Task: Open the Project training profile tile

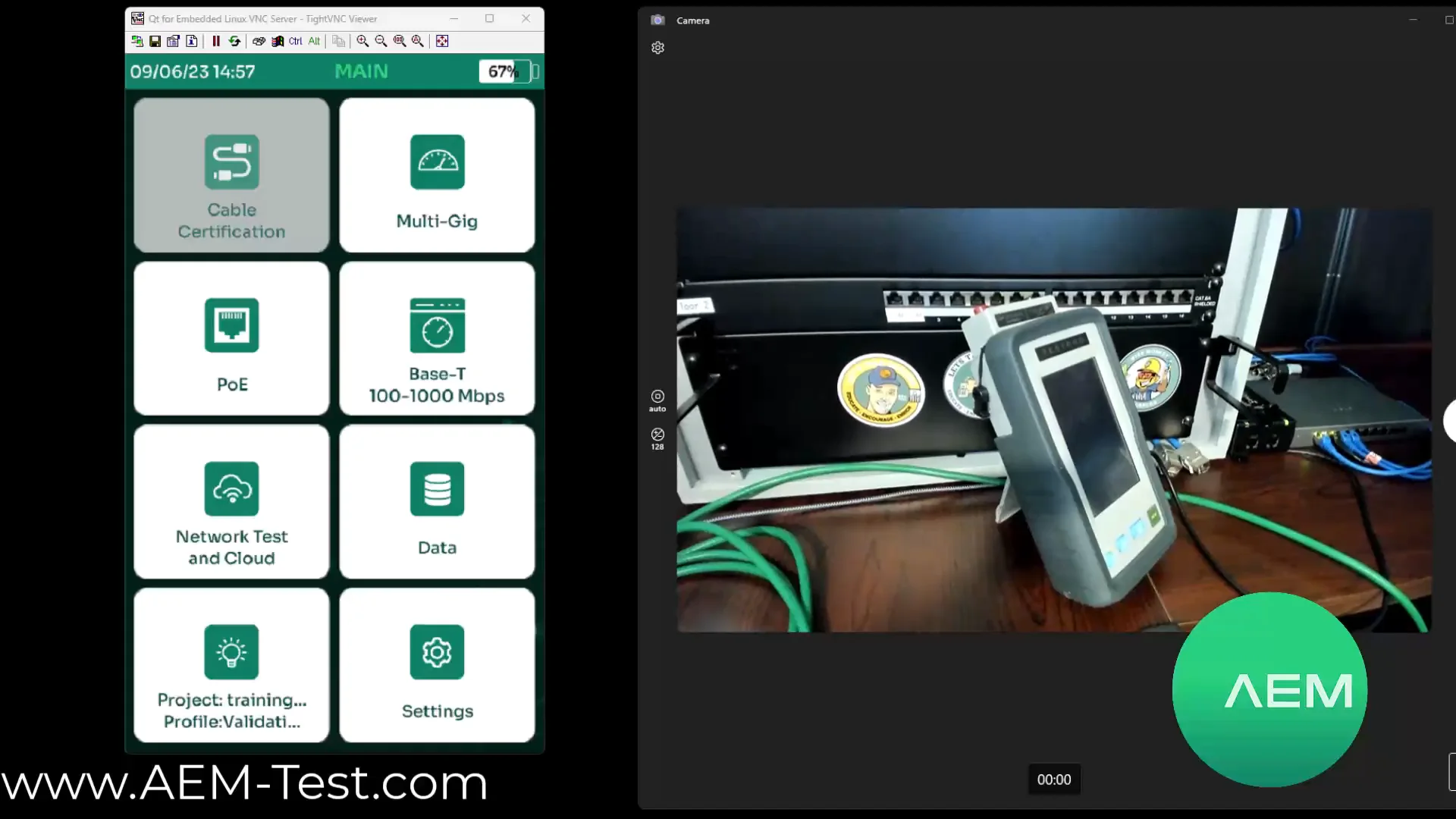Action: (x=231, y=665)
